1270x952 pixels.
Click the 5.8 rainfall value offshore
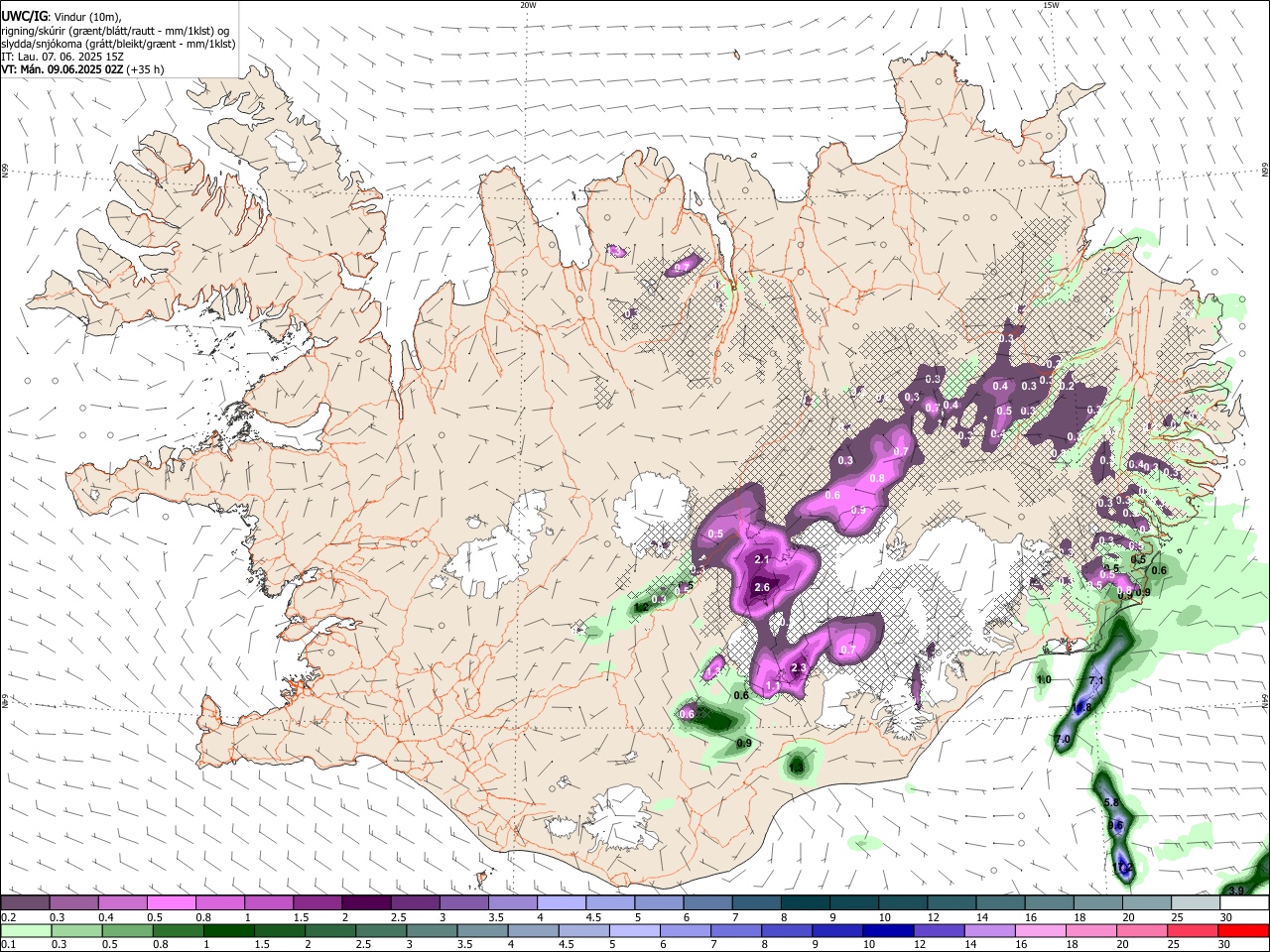pyautogui.click(x=1111, y=802)
